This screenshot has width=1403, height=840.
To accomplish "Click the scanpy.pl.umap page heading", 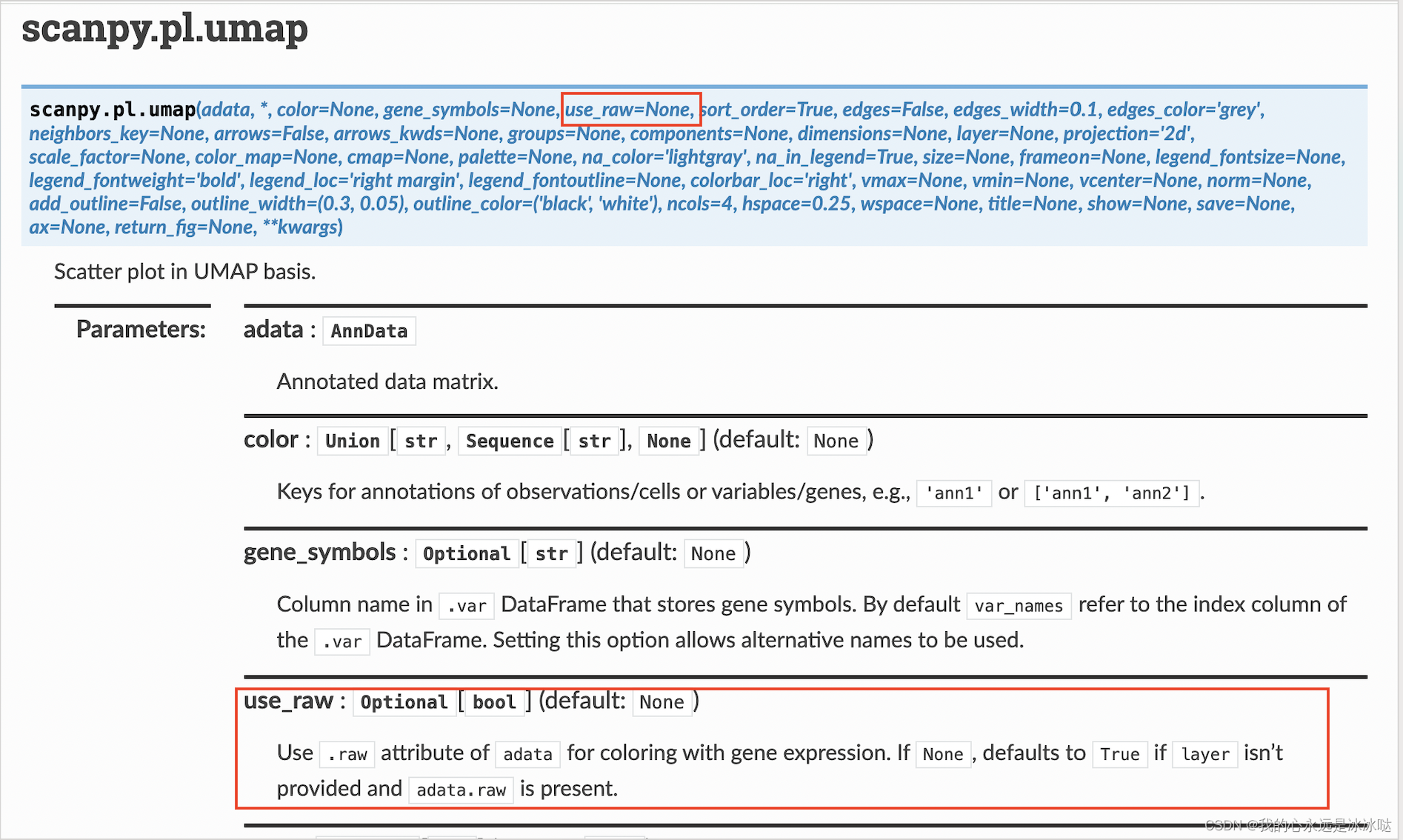I will (x=164, y=30).
